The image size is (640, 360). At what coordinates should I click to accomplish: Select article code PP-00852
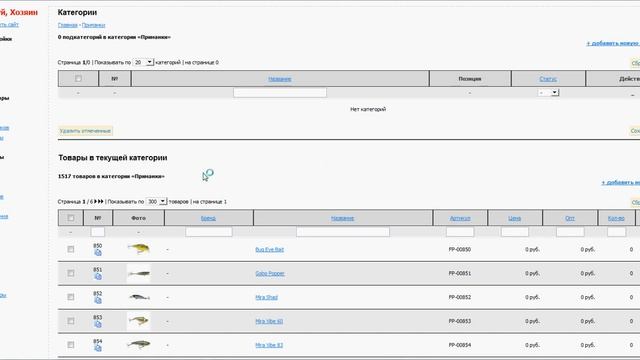[x=460, y=297]
